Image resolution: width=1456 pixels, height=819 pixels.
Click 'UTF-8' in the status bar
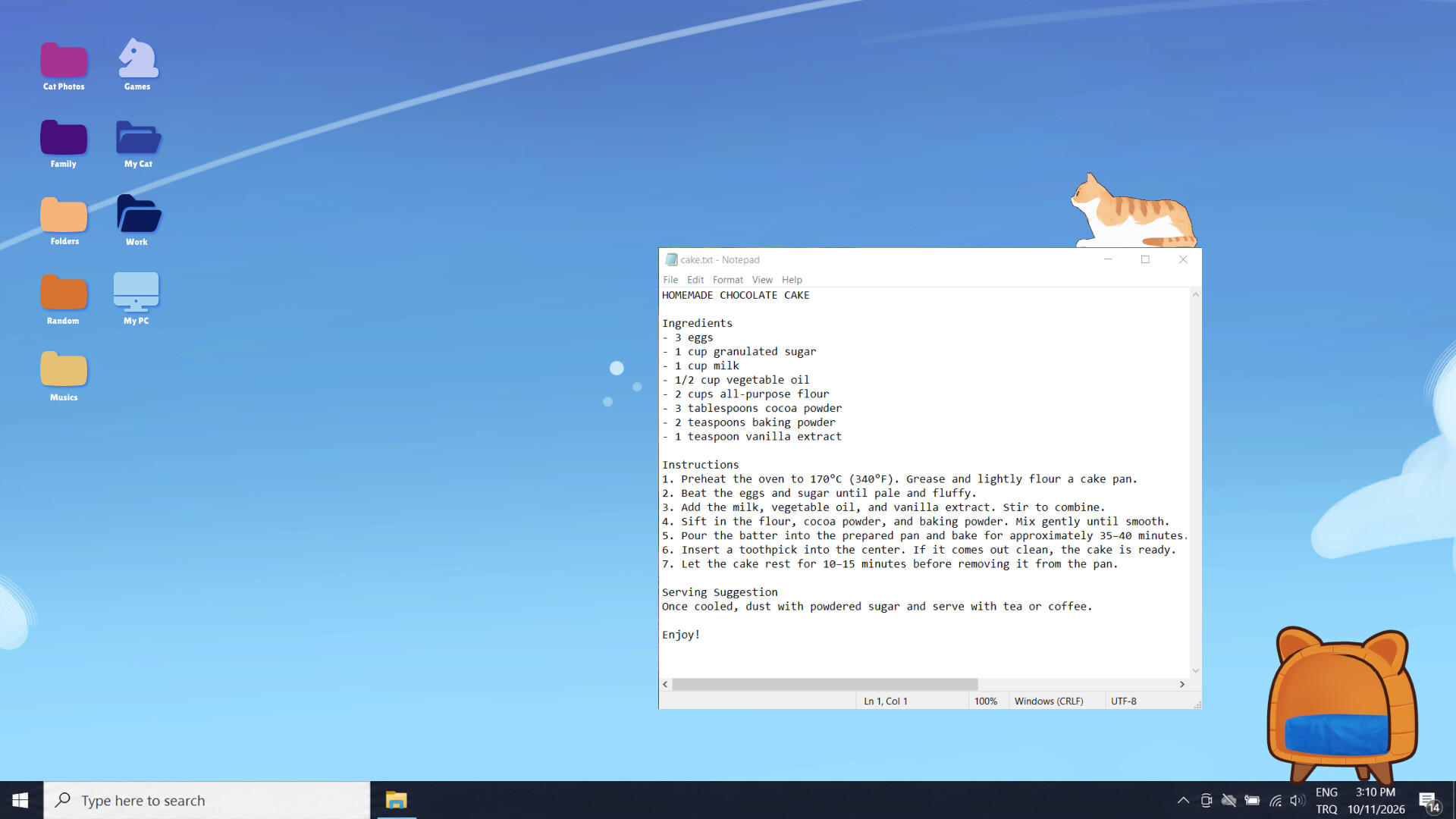click(1124, 701)
